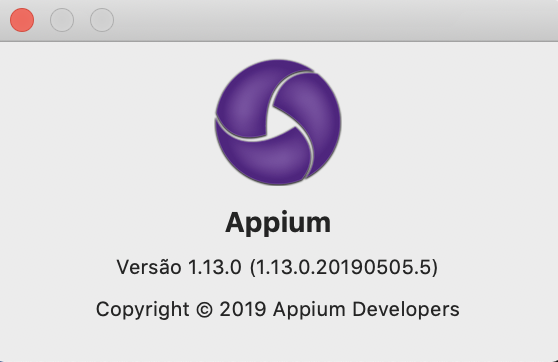This screenshot has width=558, height=362.
Task: Click the © copyright symbol
Action: coord(204,310)
